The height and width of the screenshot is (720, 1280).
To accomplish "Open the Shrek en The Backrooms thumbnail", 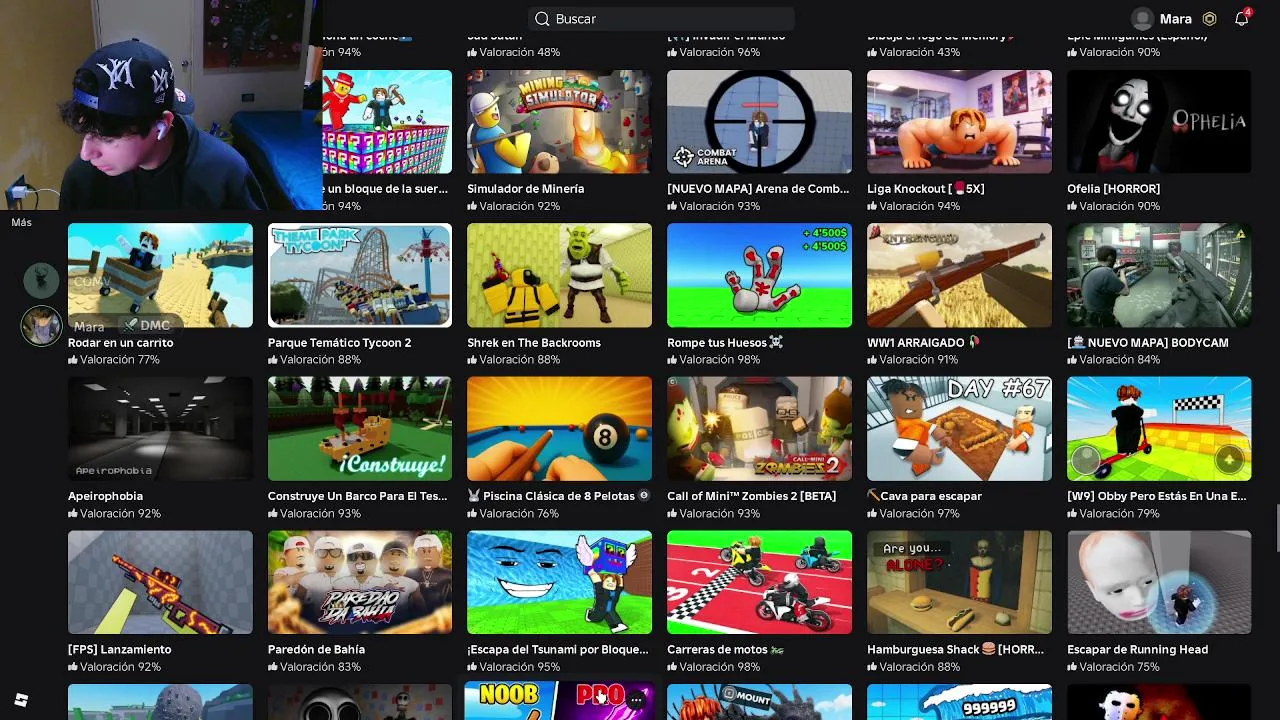I will click(x=559, y=275).
